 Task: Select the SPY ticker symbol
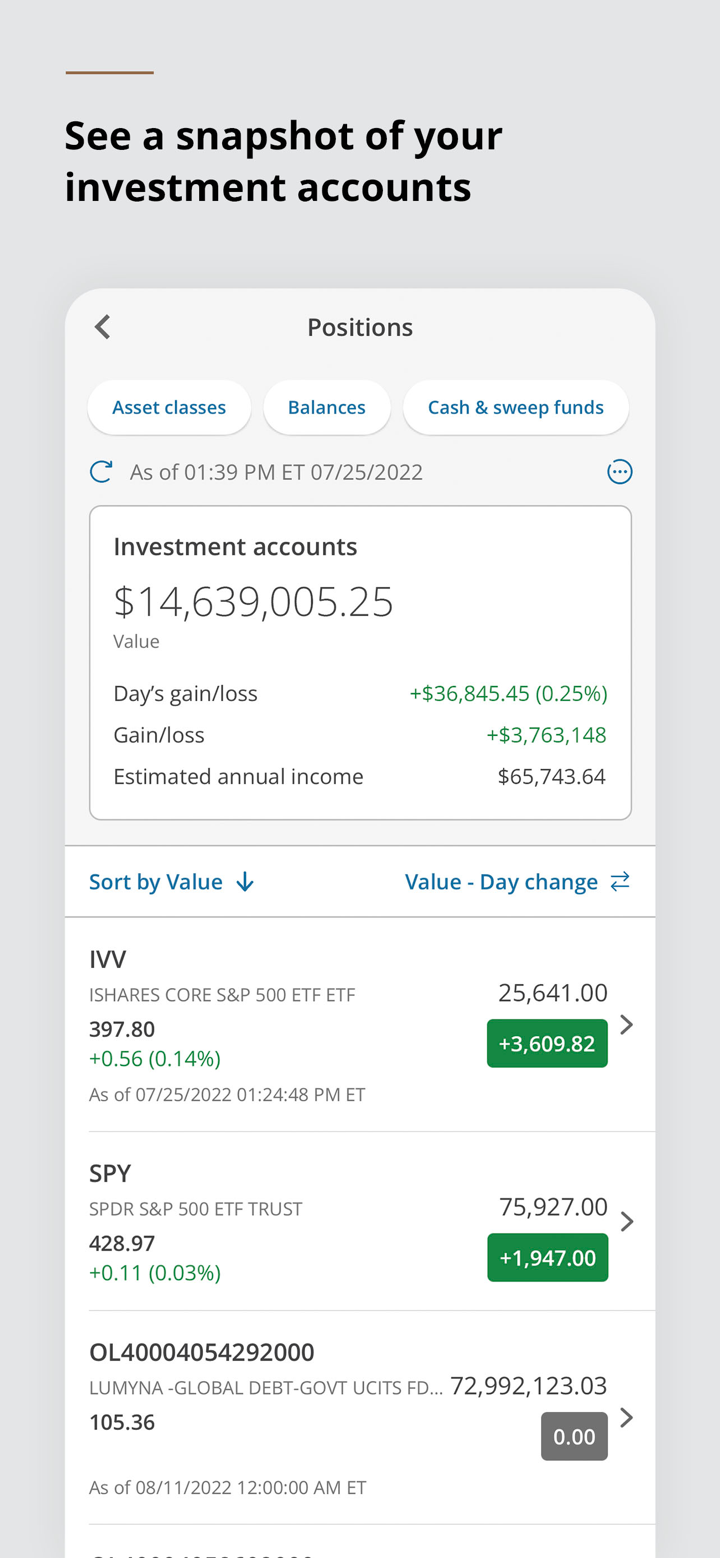pos(110,1173)
